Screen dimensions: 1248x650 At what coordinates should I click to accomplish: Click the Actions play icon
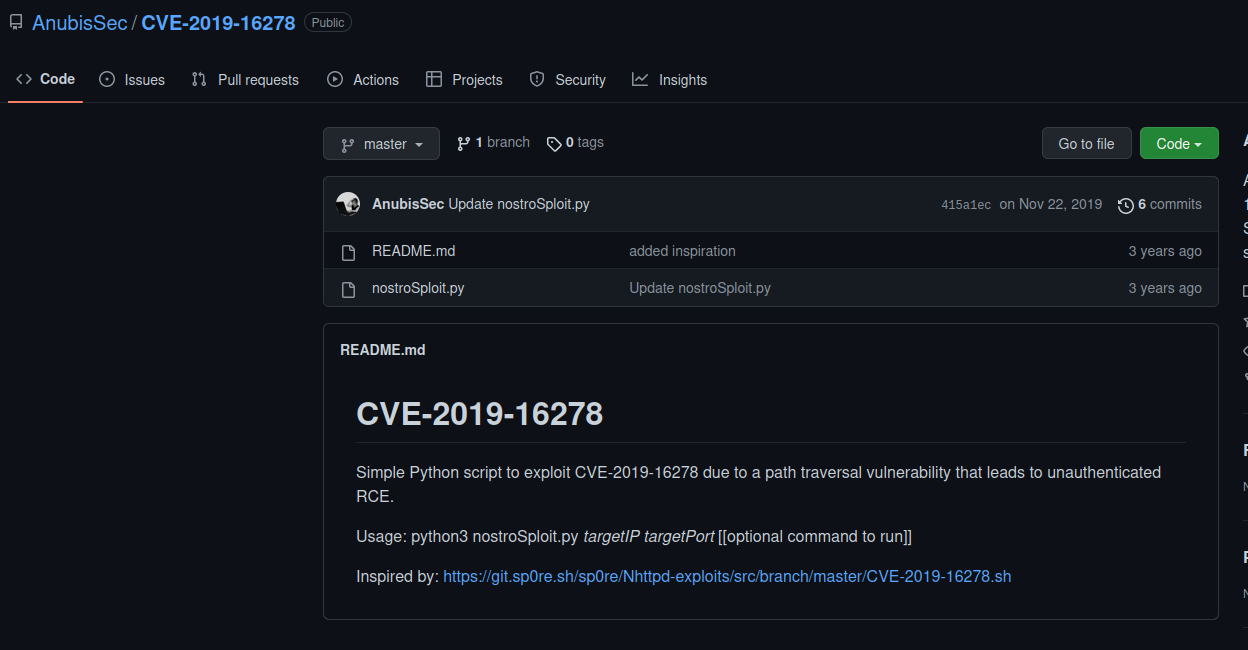[x=335, y=79]
